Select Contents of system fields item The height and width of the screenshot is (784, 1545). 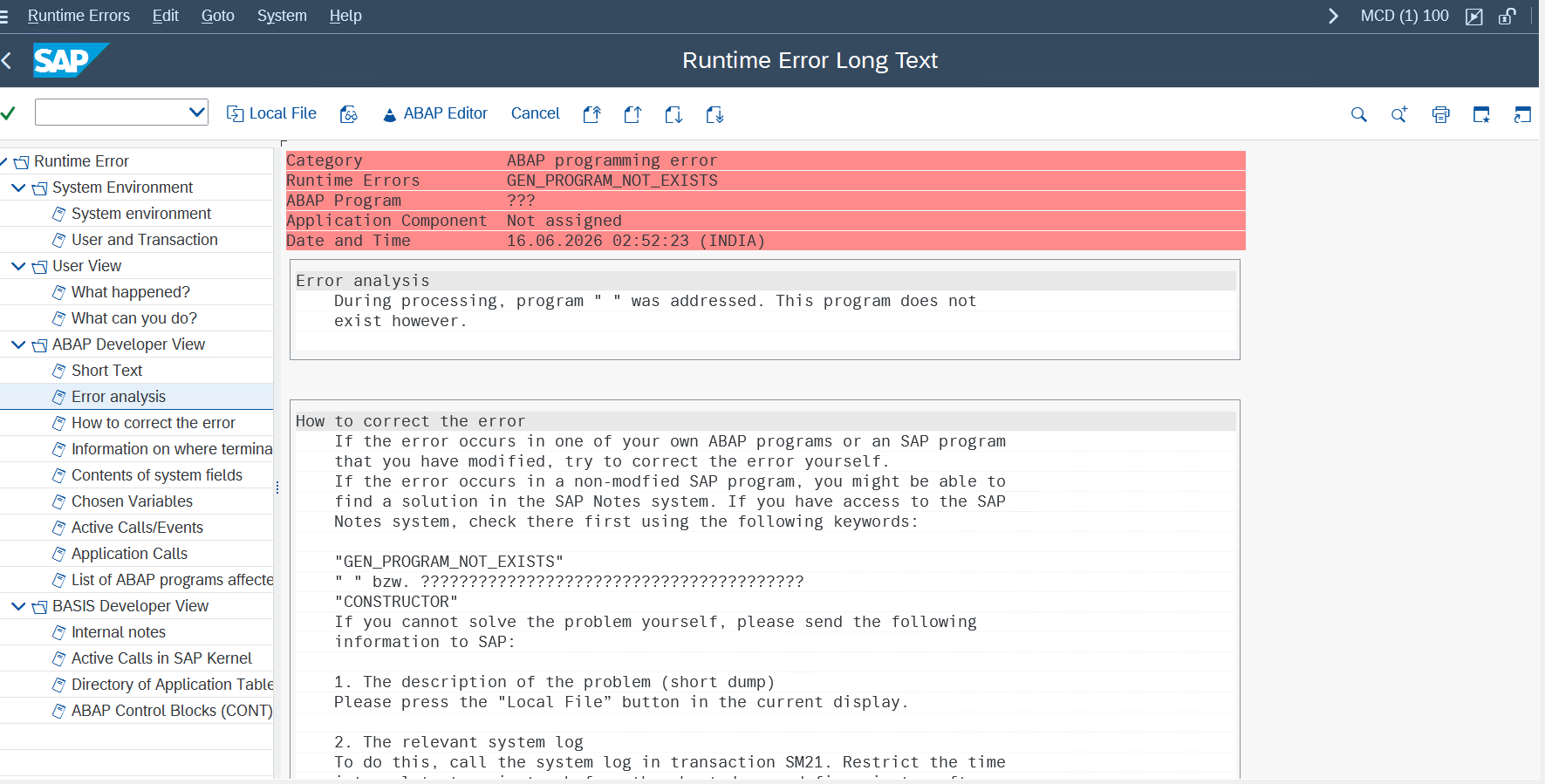tap(157, 475)
